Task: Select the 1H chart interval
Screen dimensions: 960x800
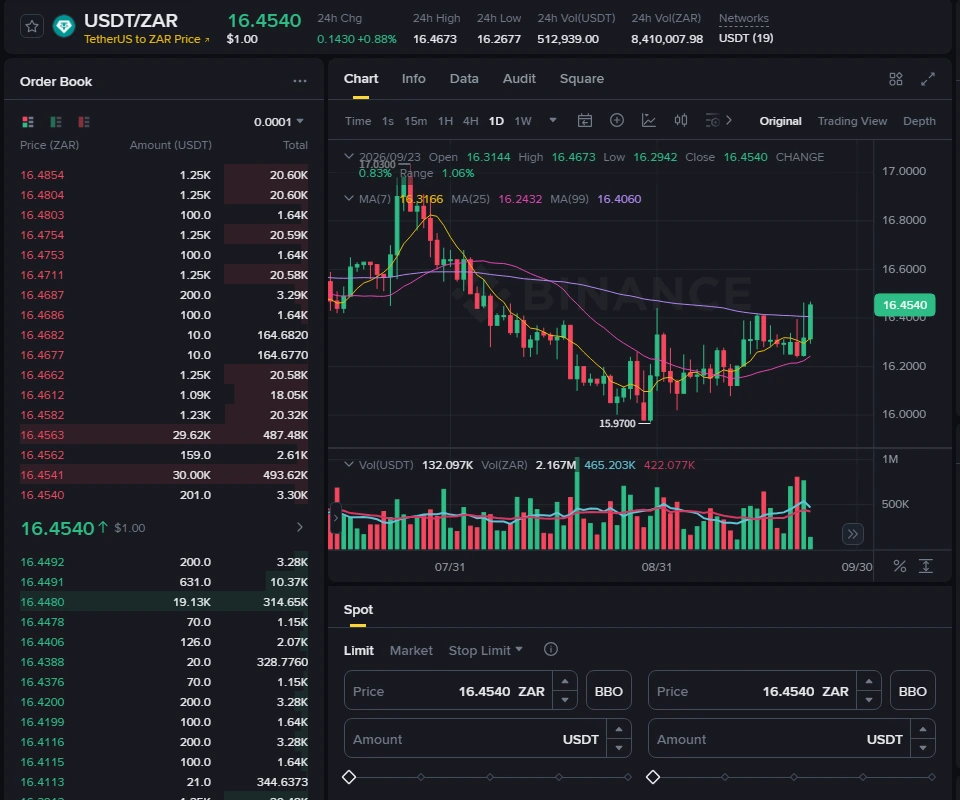Action: (445, 121)
